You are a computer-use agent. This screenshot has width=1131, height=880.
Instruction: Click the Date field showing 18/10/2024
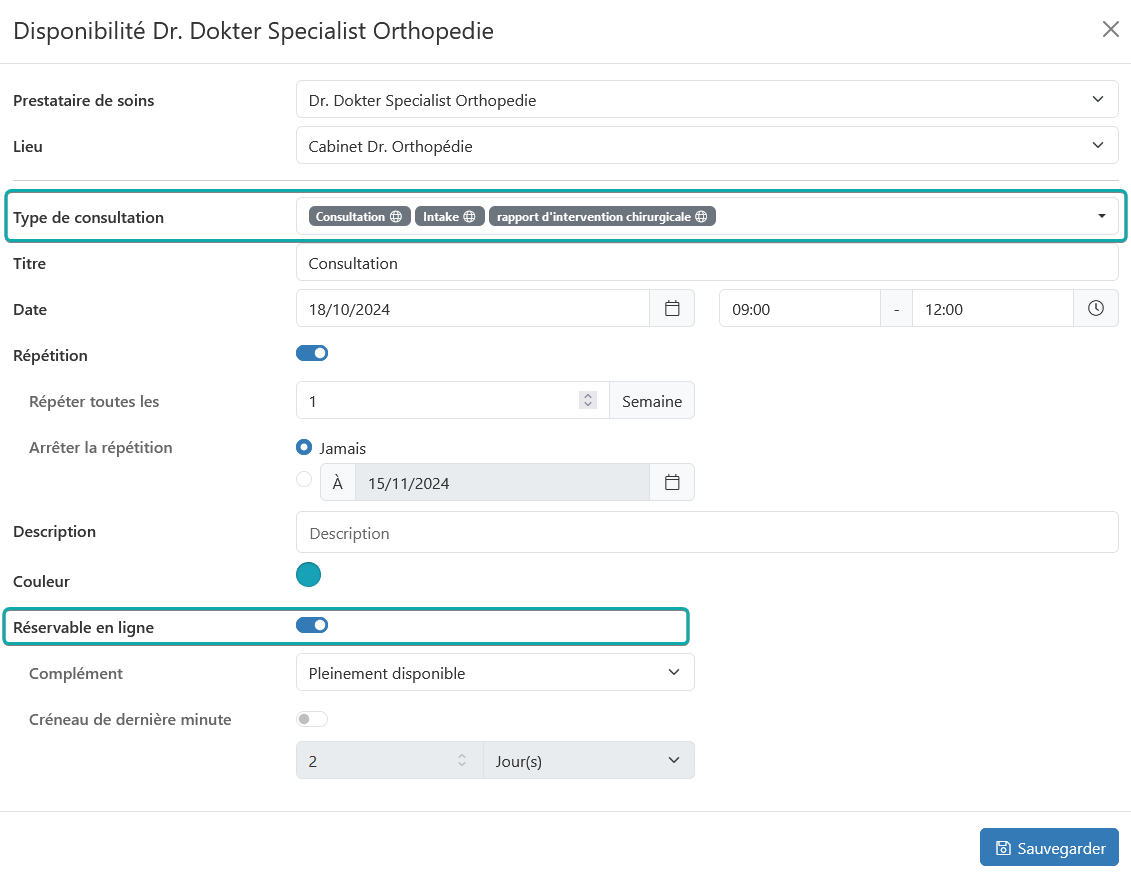pyautogui.click(x=473, y=309)
